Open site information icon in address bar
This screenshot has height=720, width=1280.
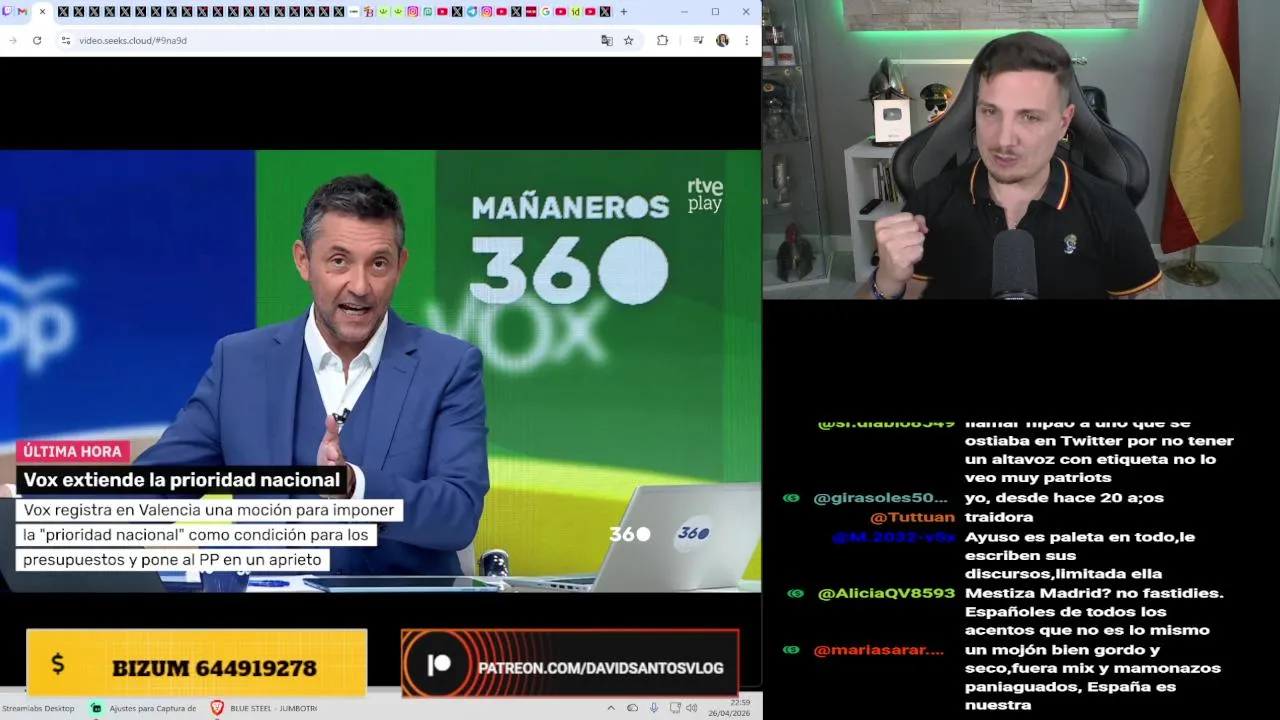click(x=65, y=40)
